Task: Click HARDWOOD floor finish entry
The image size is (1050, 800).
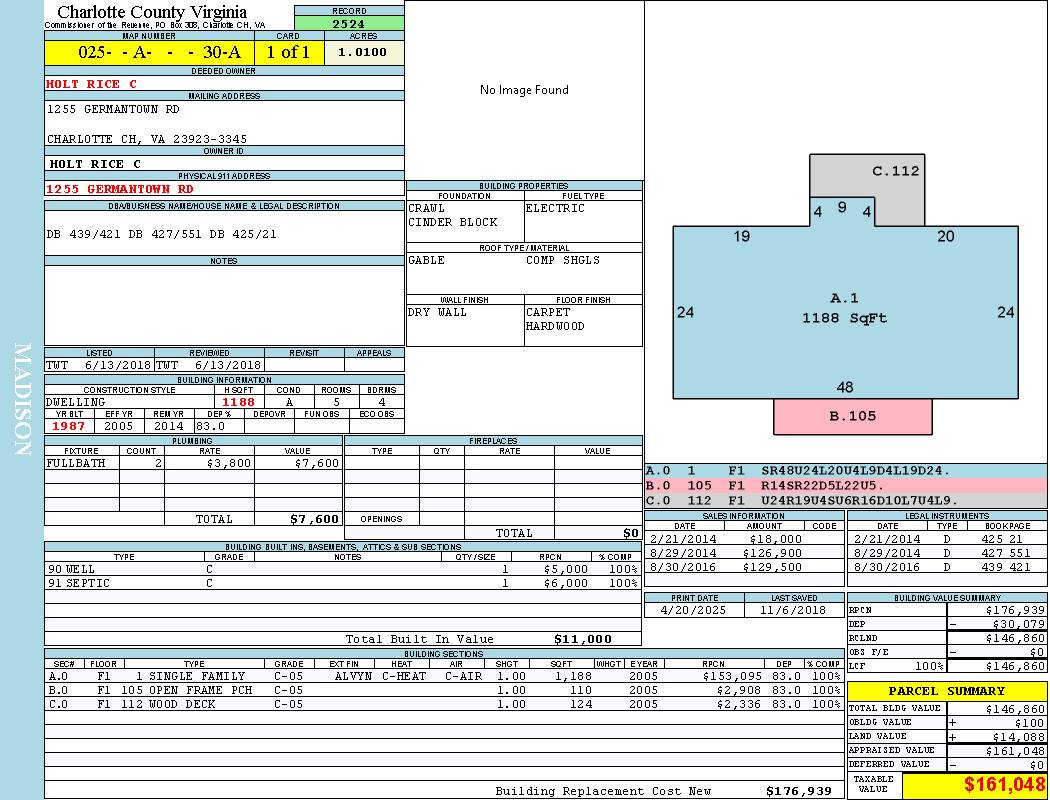Action: [554, 326]
